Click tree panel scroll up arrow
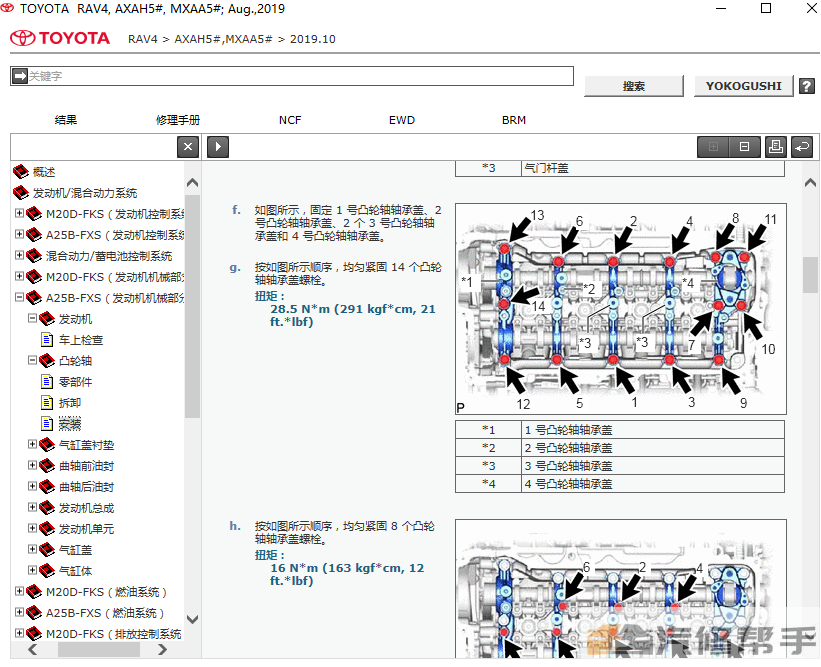Image resolution: width=821 pixels, height=667 pixels. click(x=192, y=183)
